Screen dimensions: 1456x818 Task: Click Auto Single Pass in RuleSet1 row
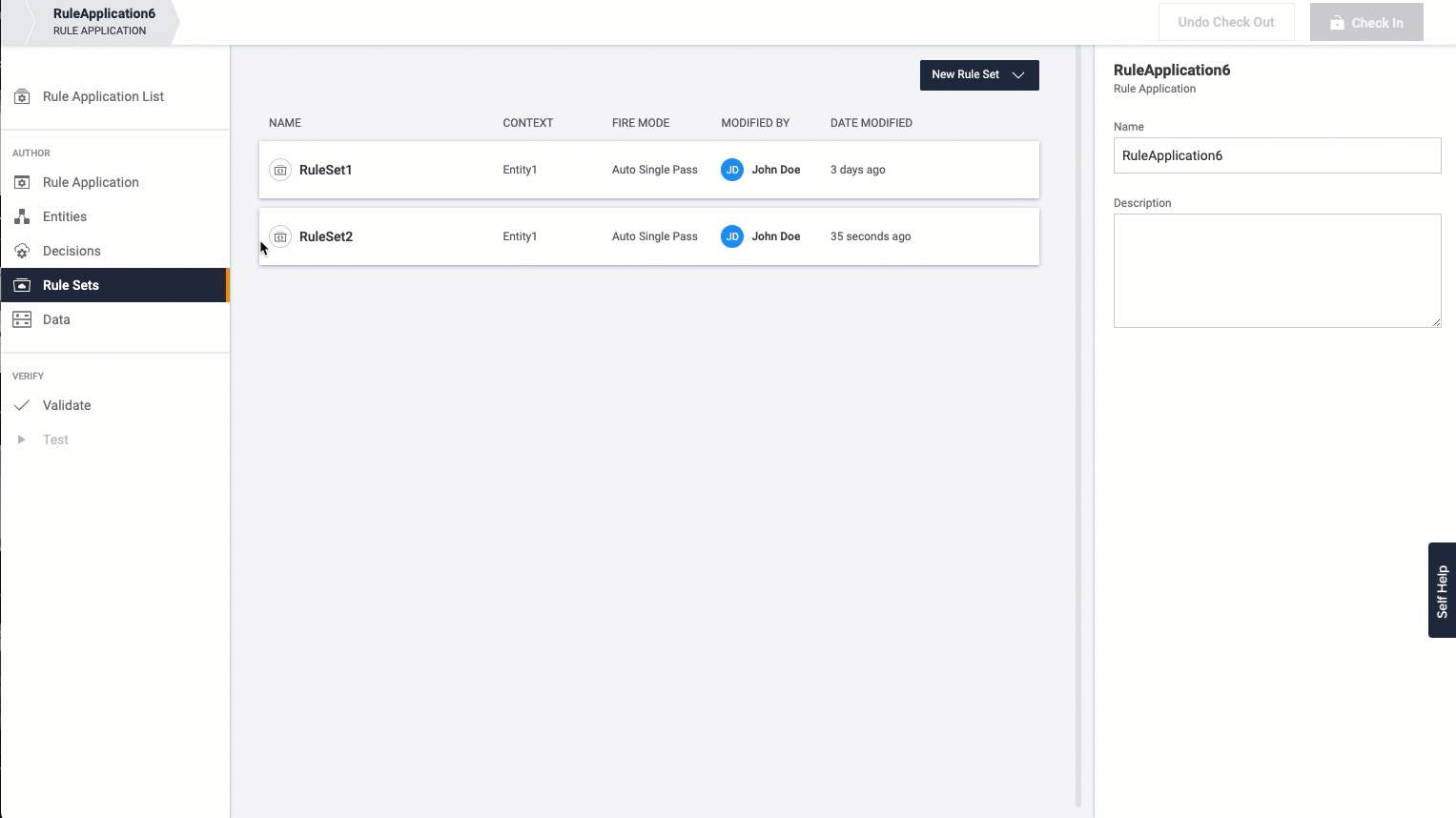tap(655, 170)
